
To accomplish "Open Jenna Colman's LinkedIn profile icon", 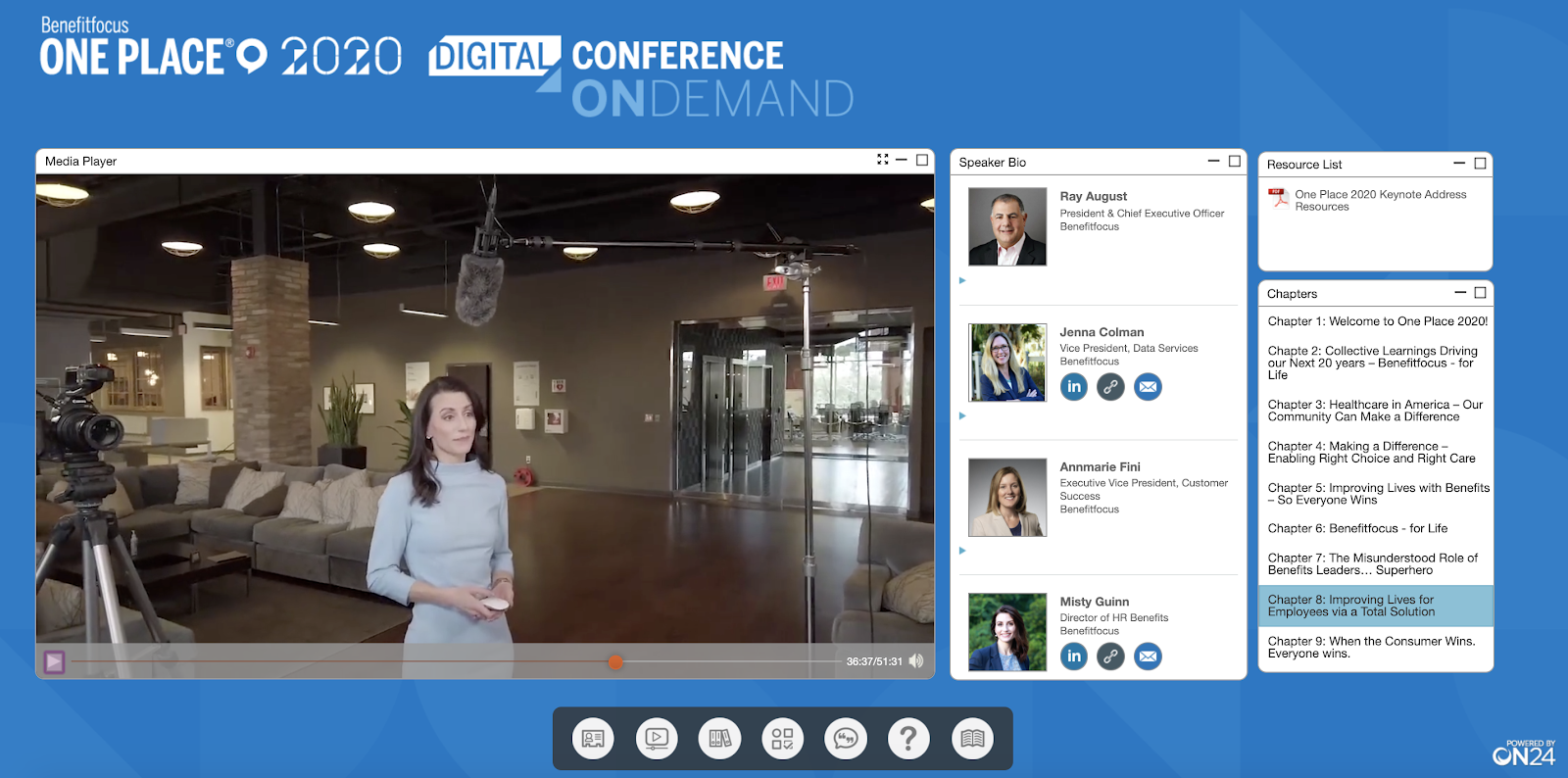I will click(x=1074, y=387).
